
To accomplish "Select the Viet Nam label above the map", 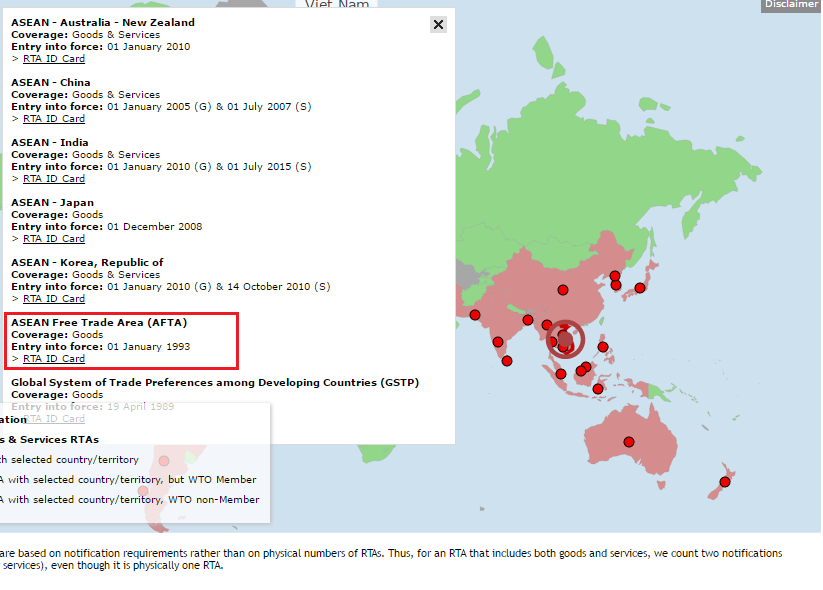I will pyautogui.click(x=337, y=4).
